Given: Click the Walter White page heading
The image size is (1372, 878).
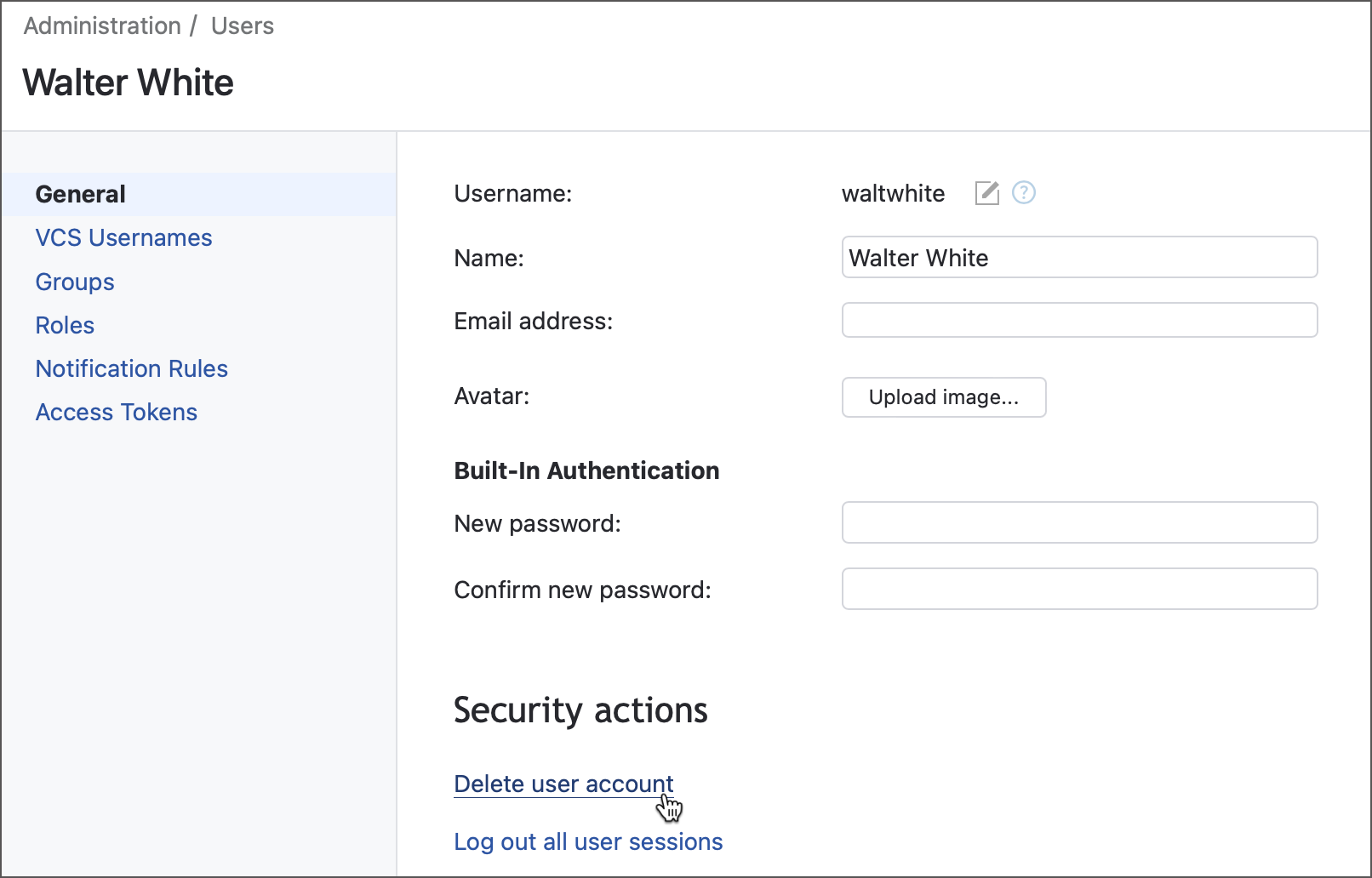Looking at the screenshot, I should 129,83.
